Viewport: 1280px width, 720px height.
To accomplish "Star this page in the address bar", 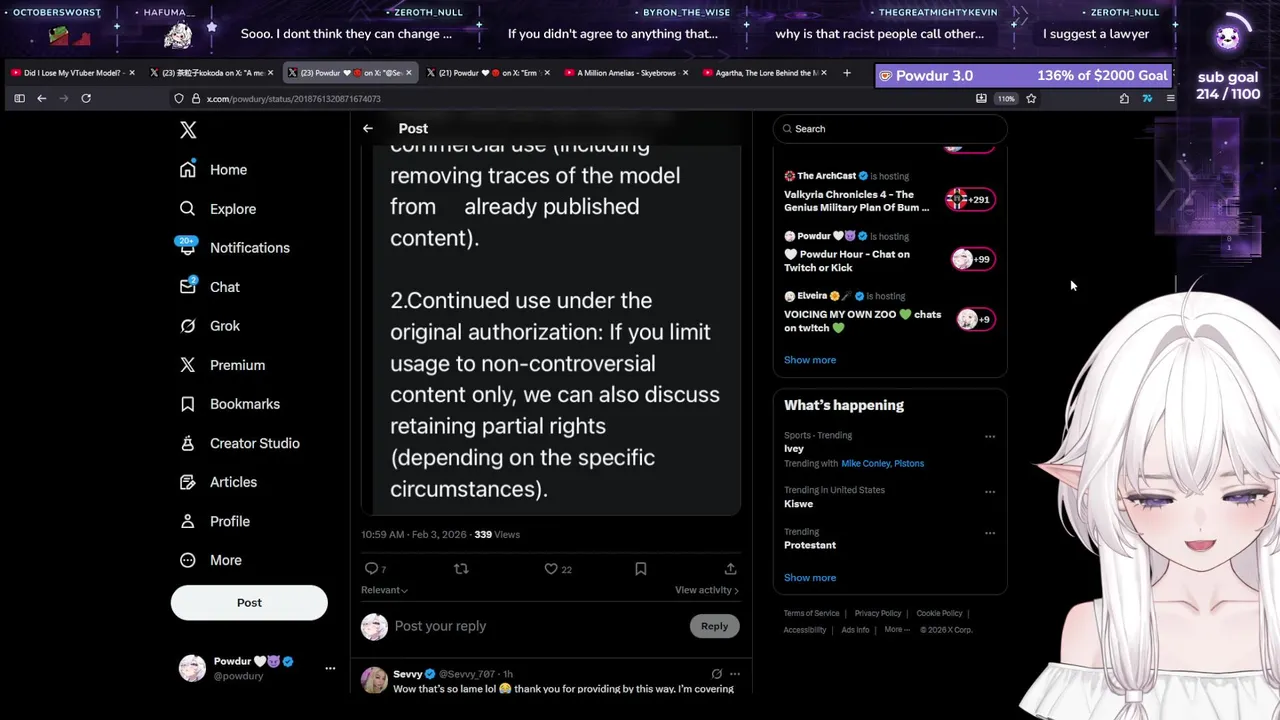I will [1031, 98].
